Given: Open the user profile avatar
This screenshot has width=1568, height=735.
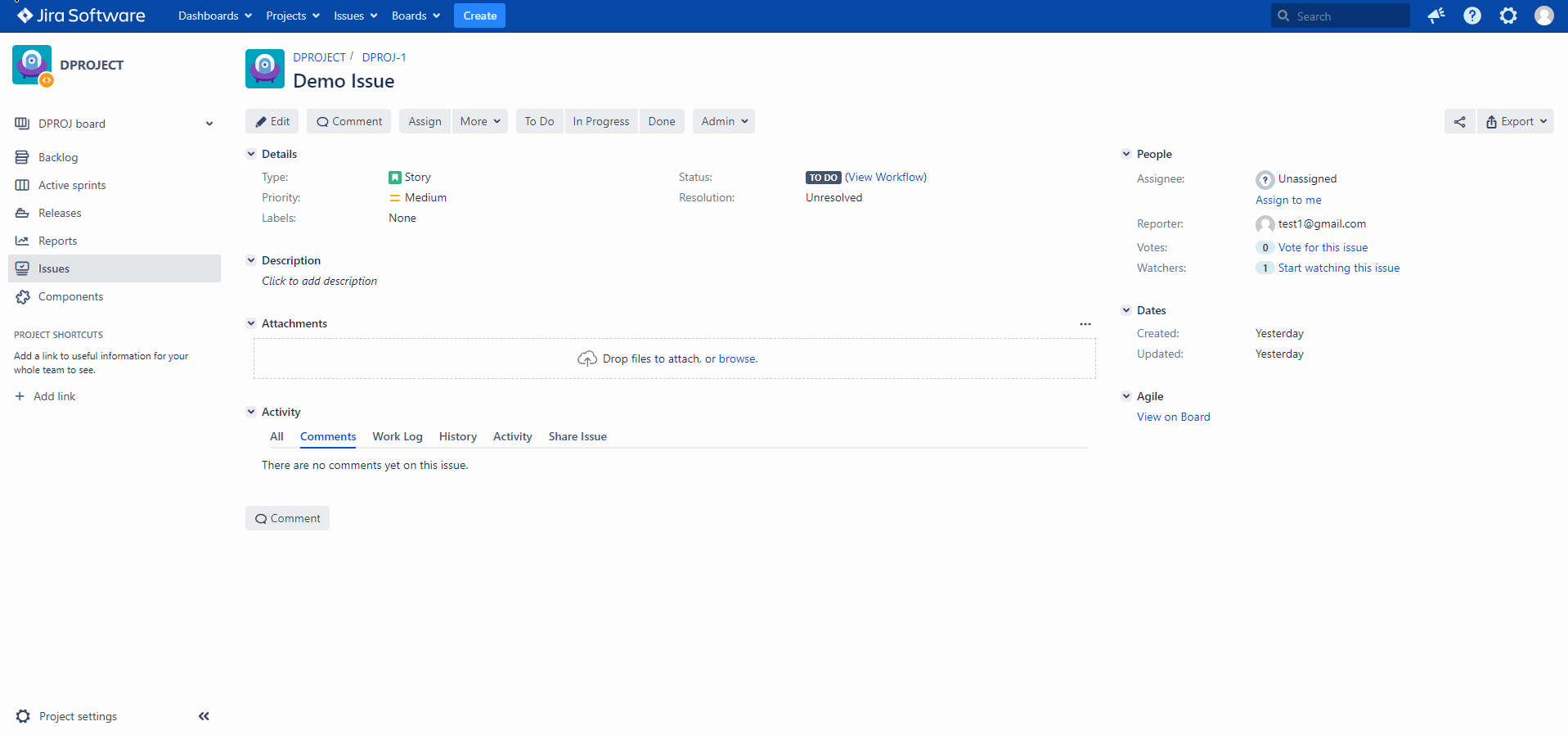Looking at the screenshot, I should tap(1544, 16).
